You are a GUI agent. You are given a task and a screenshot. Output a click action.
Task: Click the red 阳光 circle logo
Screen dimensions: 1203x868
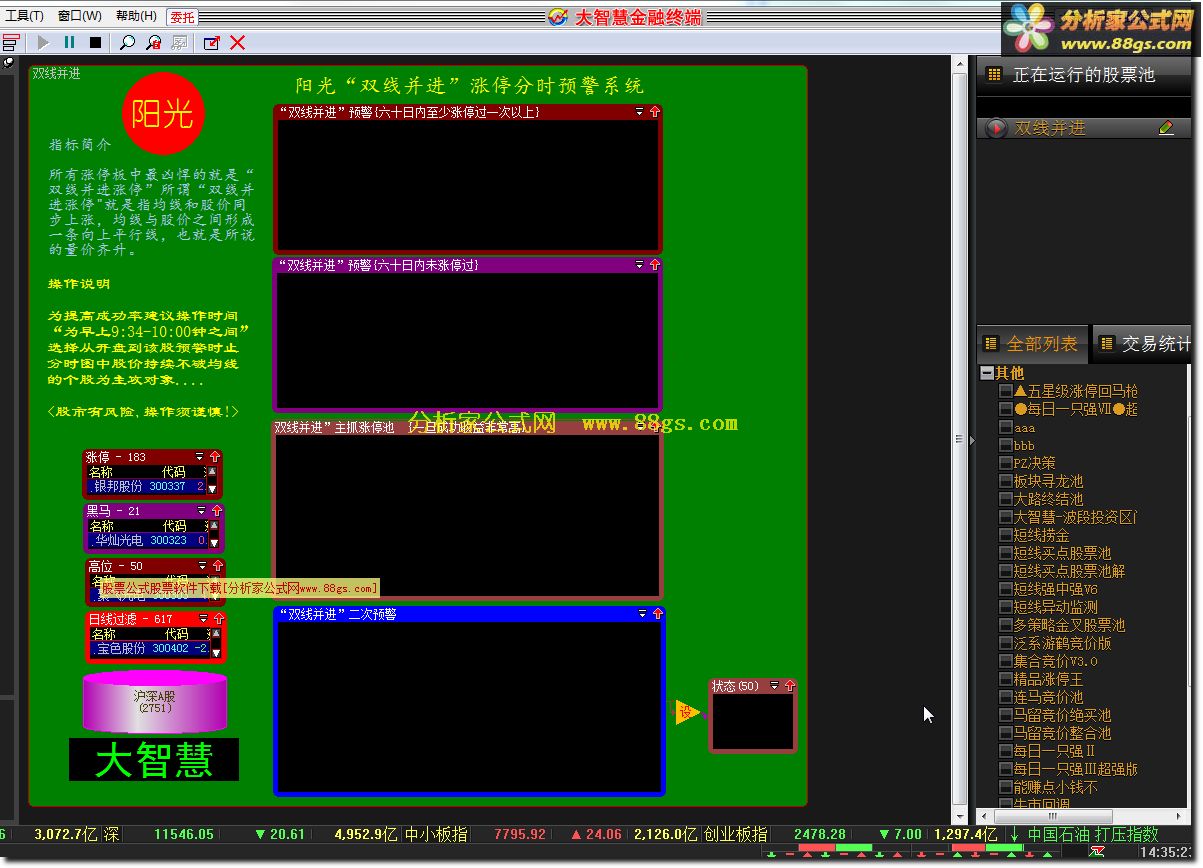point(163,113)
